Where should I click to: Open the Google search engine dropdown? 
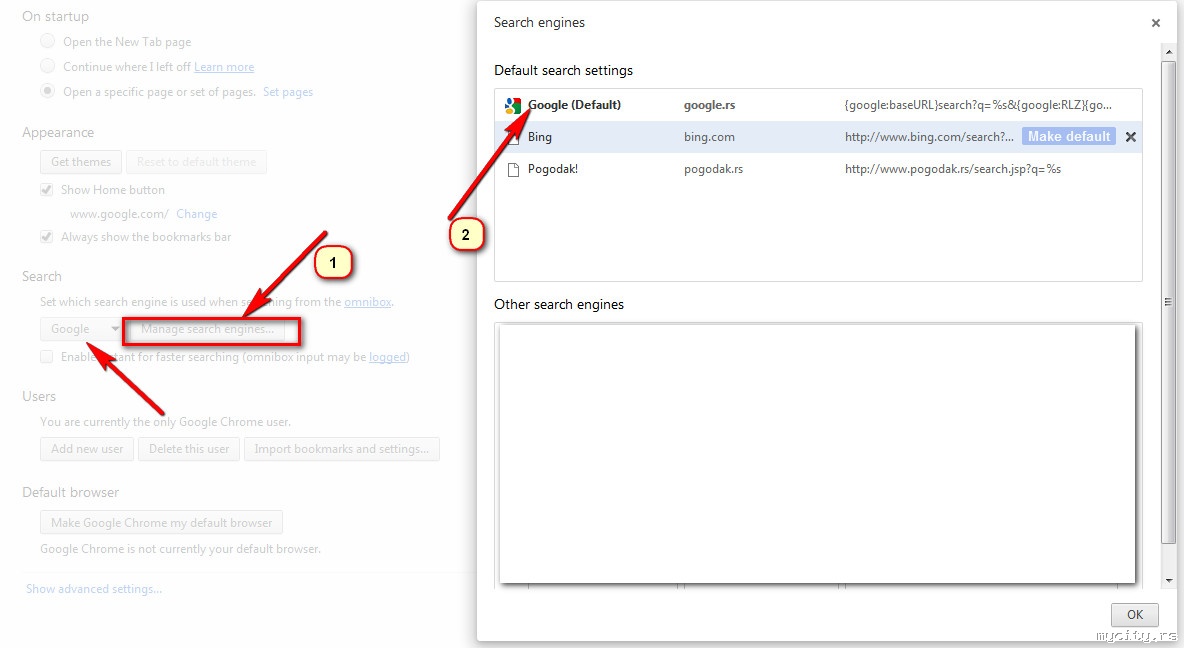click(x=81, y=329)
